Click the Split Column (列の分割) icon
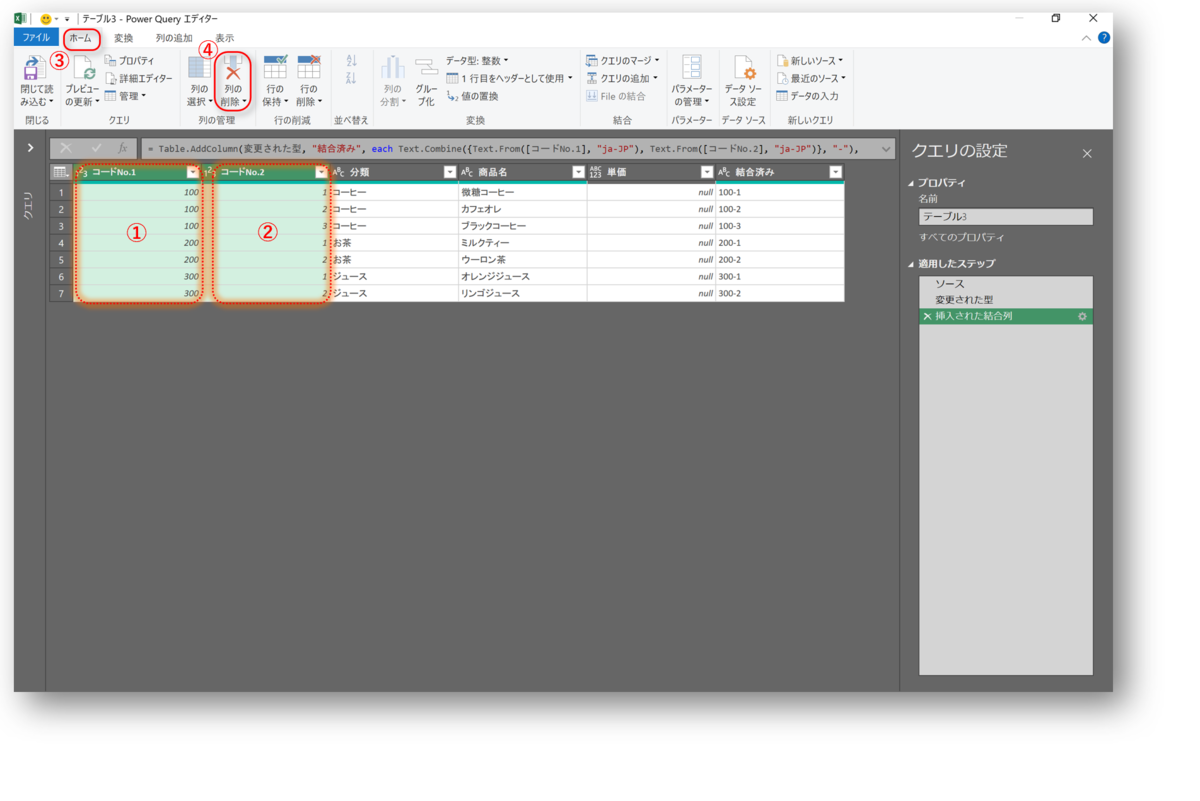The height and width of the screenshot is (801, 1200). [x=392, y=67]
